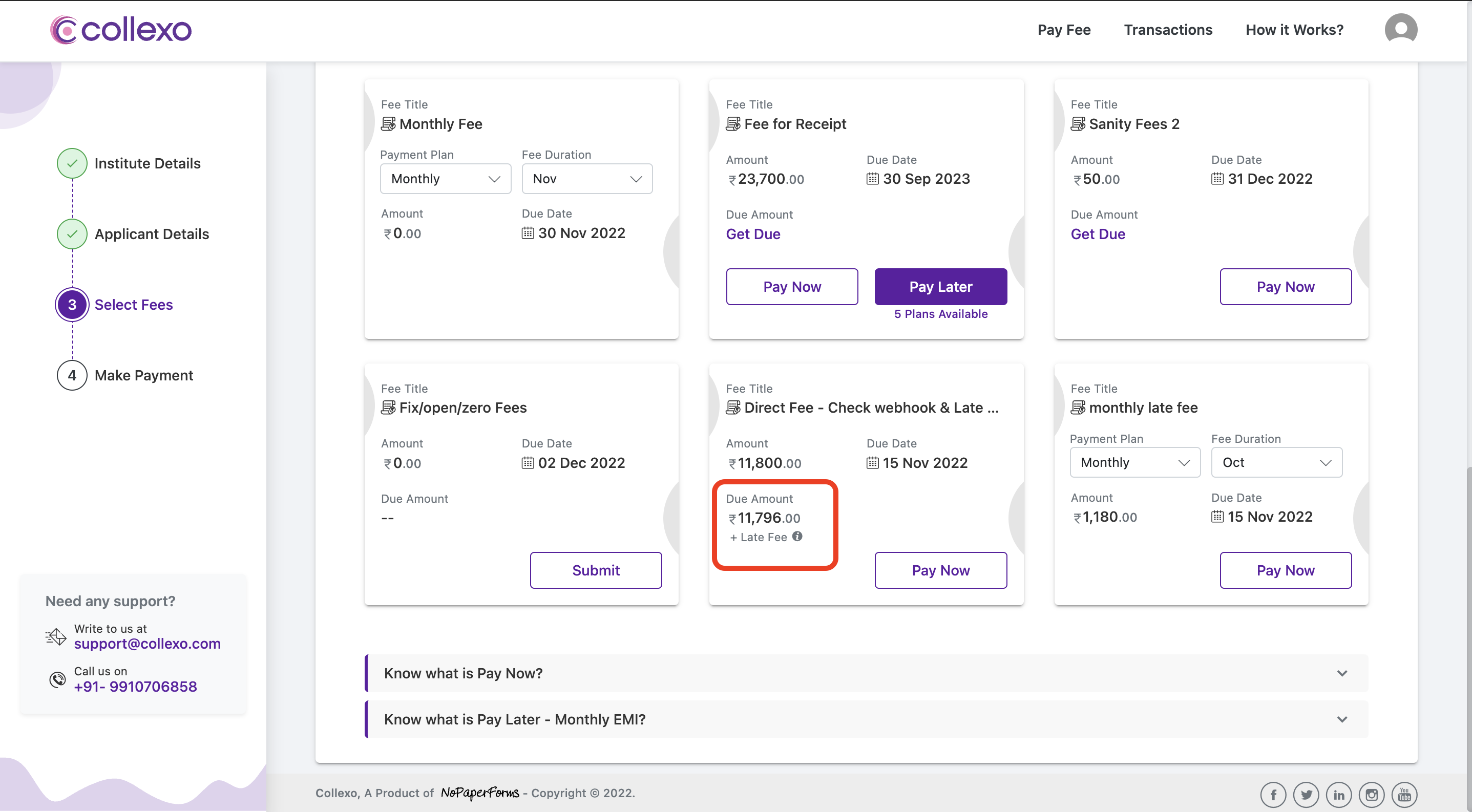Click the phone call support icon
The image size is (1472, 812).
[57, 679]
